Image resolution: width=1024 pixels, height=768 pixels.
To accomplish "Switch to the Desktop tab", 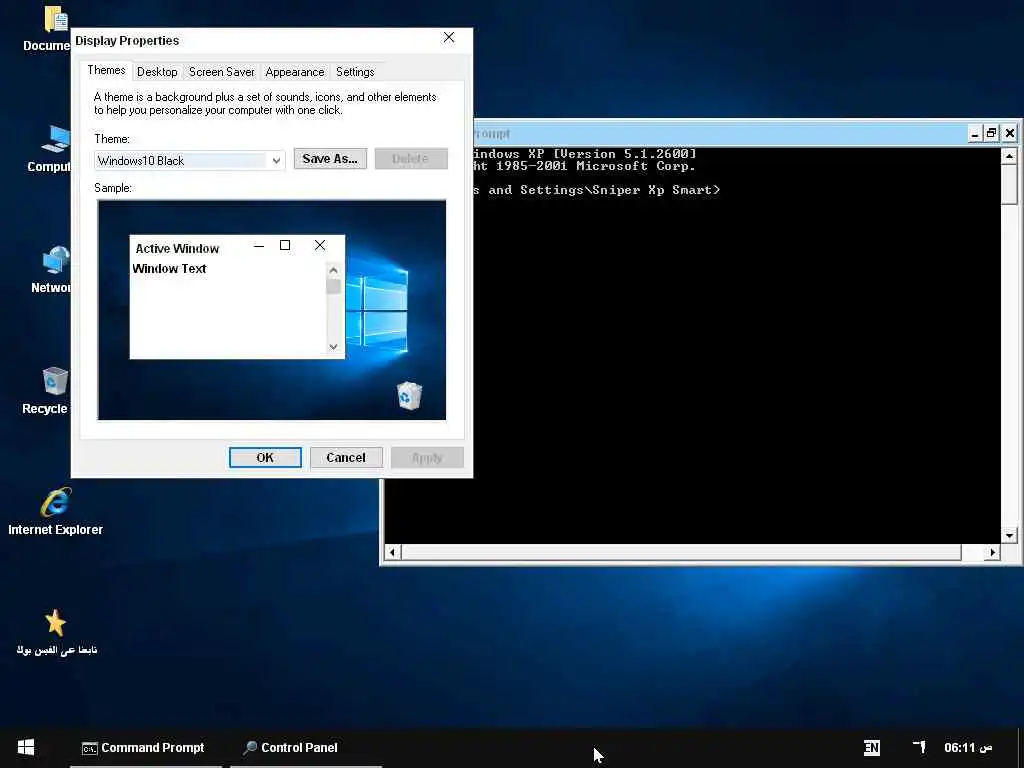I will (x=157, y=72).
